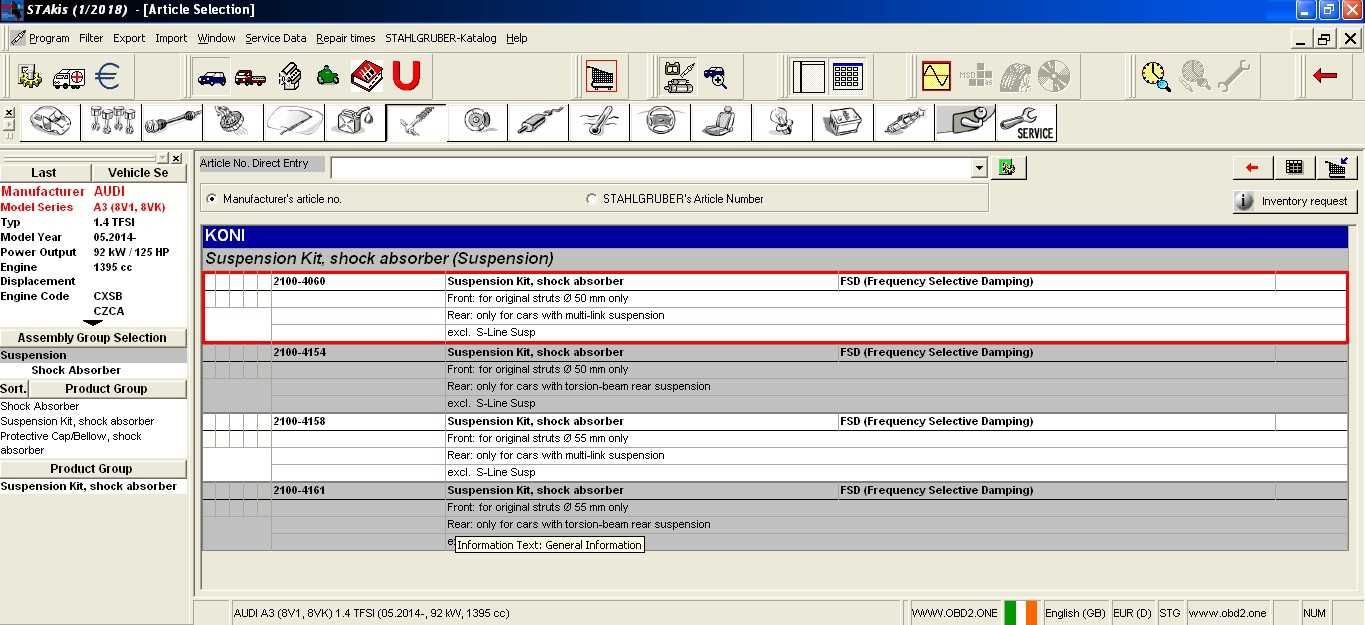
Task: Select Shock Absorber in product list
Action: (x=40, y=406)
